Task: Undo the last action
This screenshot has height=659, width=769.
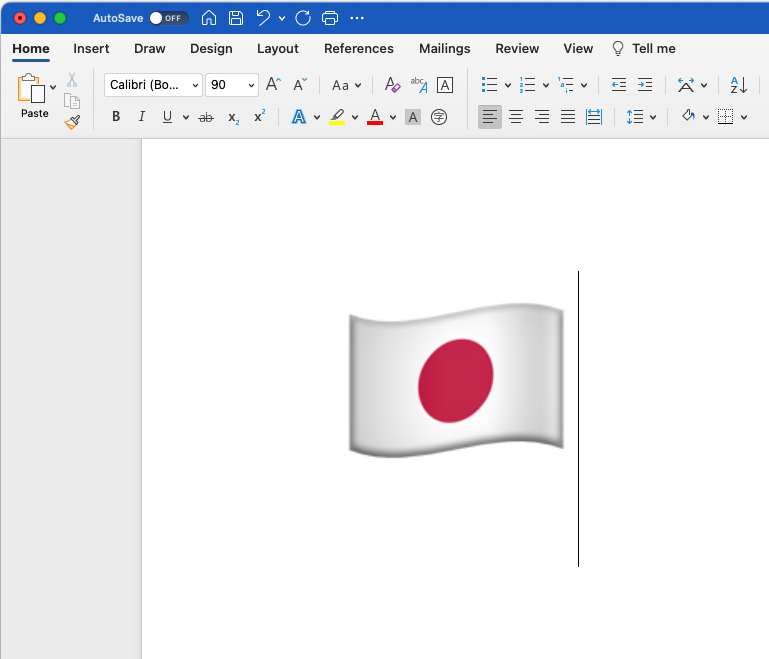Action: click(263, 18)
